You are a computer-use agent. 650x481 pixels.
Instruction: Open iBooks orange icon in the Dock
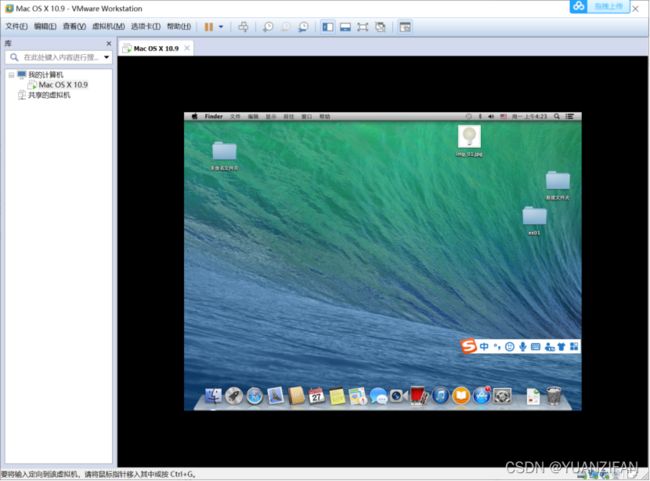coord(461,396)
